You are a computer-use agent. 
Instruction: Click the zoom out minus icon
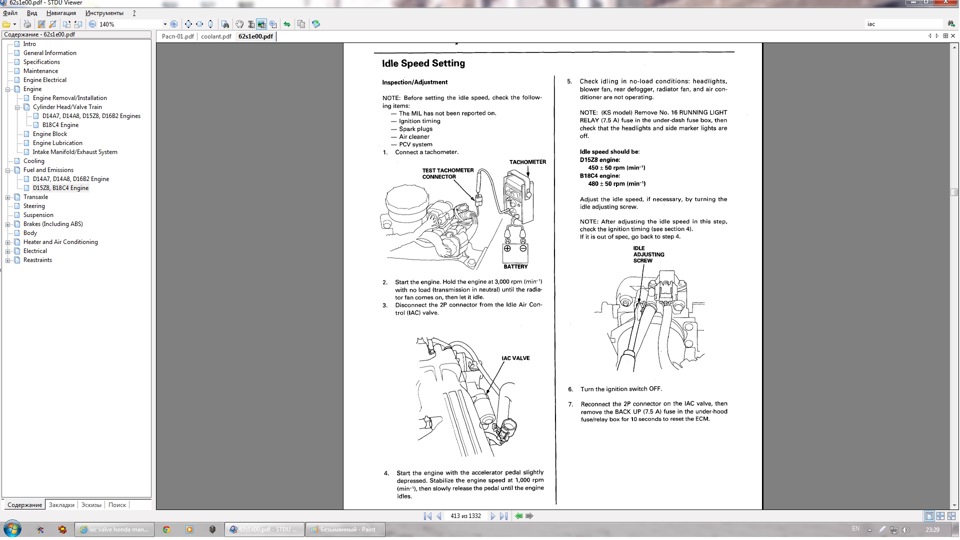click(92, 24)
